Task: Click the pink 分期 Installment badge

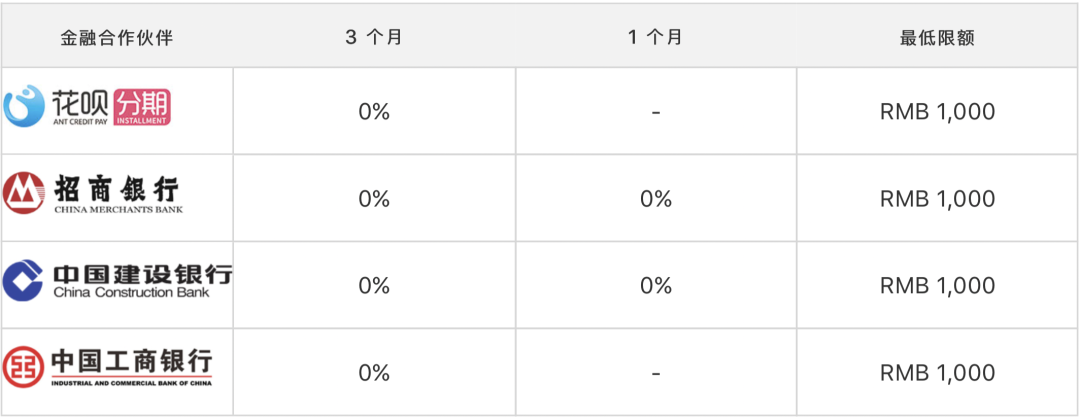Action: (143, 106)
